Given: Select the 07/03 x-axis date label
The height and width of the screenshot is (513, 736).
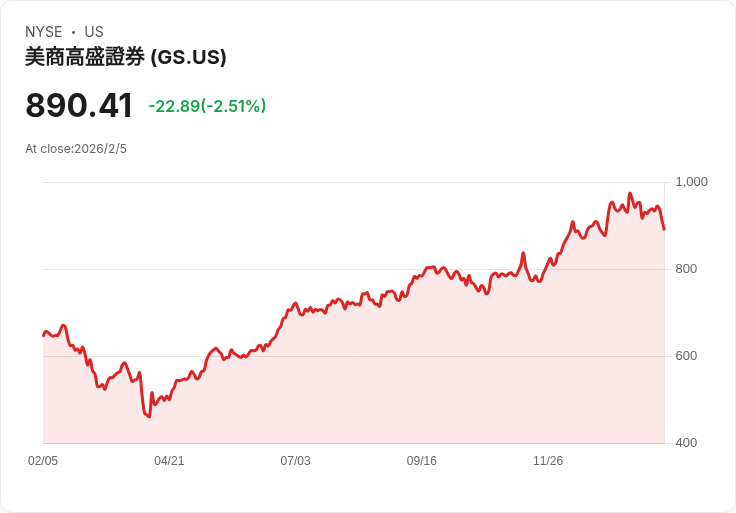Looking at the screenshot, I should pos(295,461).
